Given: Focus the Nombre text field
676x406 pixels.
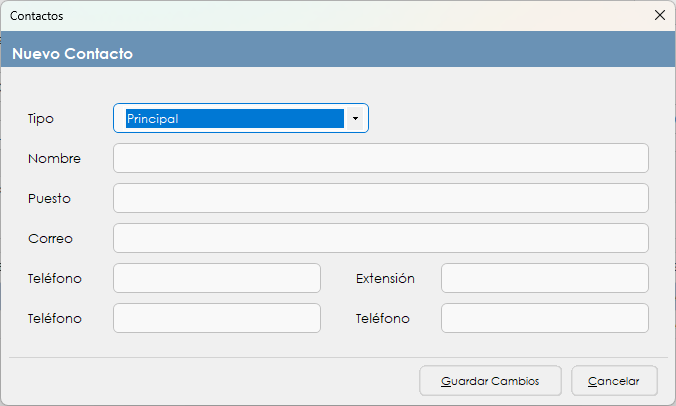Looking at the screenshot, I should click(380, 158).
